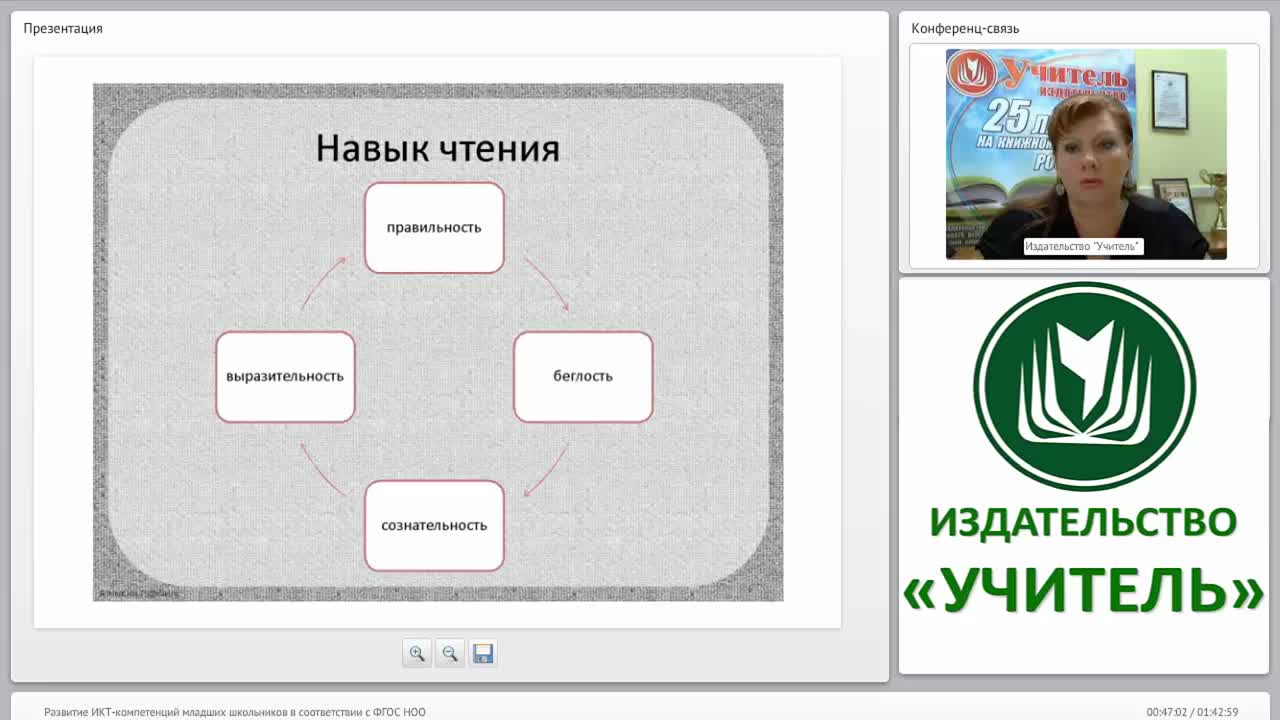1280x720 pixels.
Task: Click the playback time 00:47:02 / 01:42:59
Action: [x=1192, y=712]
